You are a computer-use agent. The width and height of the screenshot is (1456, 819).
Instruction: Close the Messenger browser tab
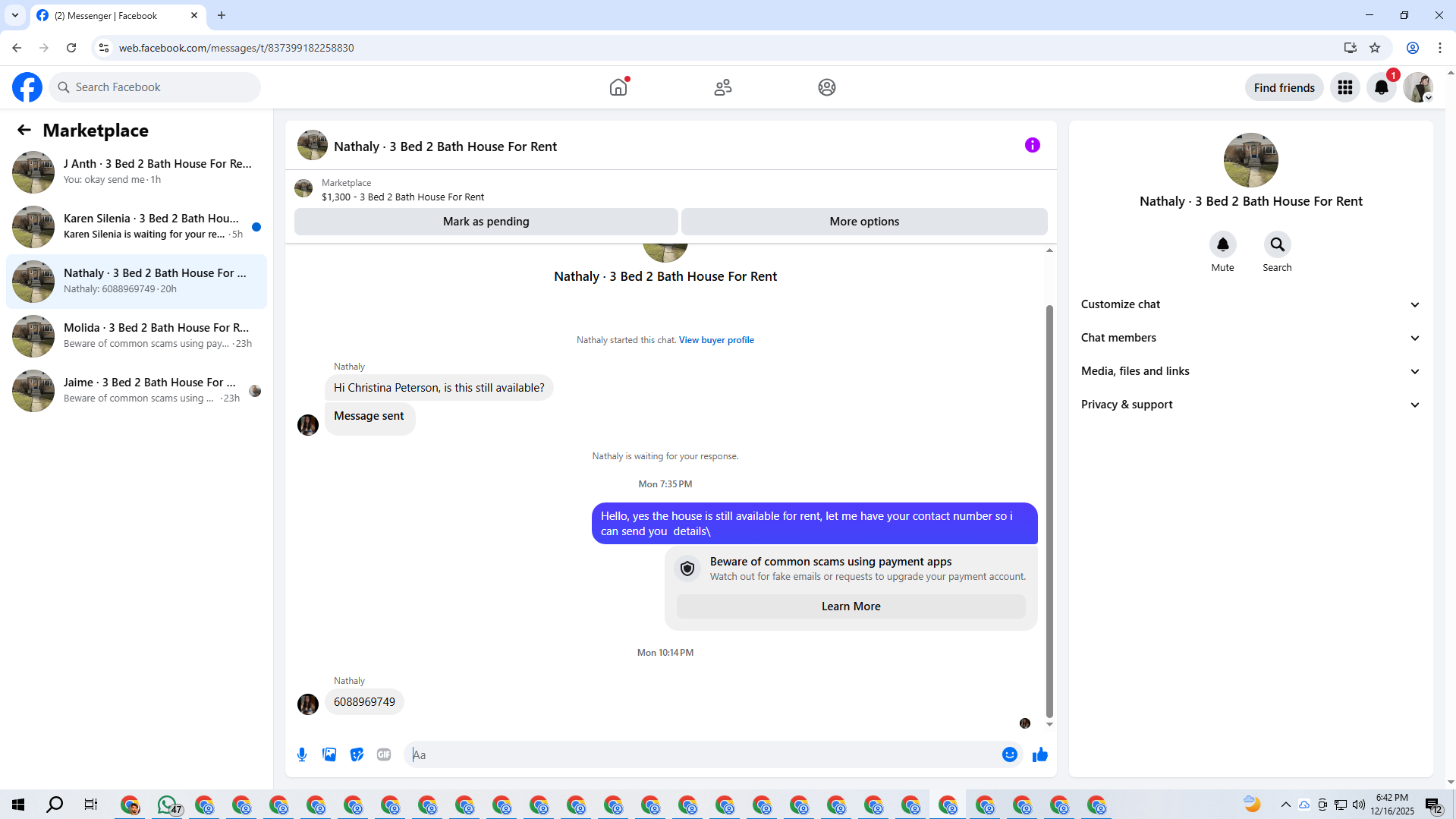pos(194,15)
